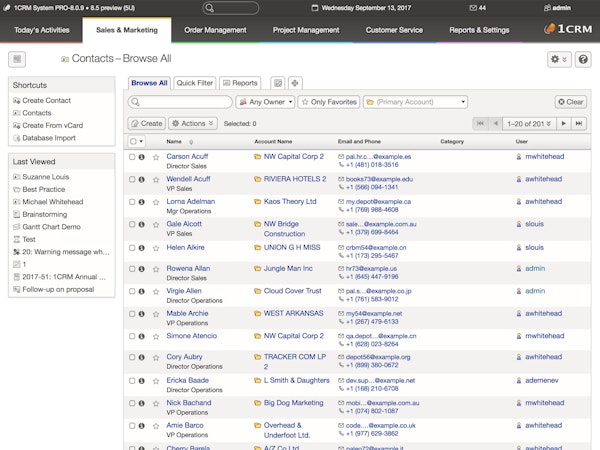
Task: Select the checkbox for Rowena Allan
Action: click(132, 269)
